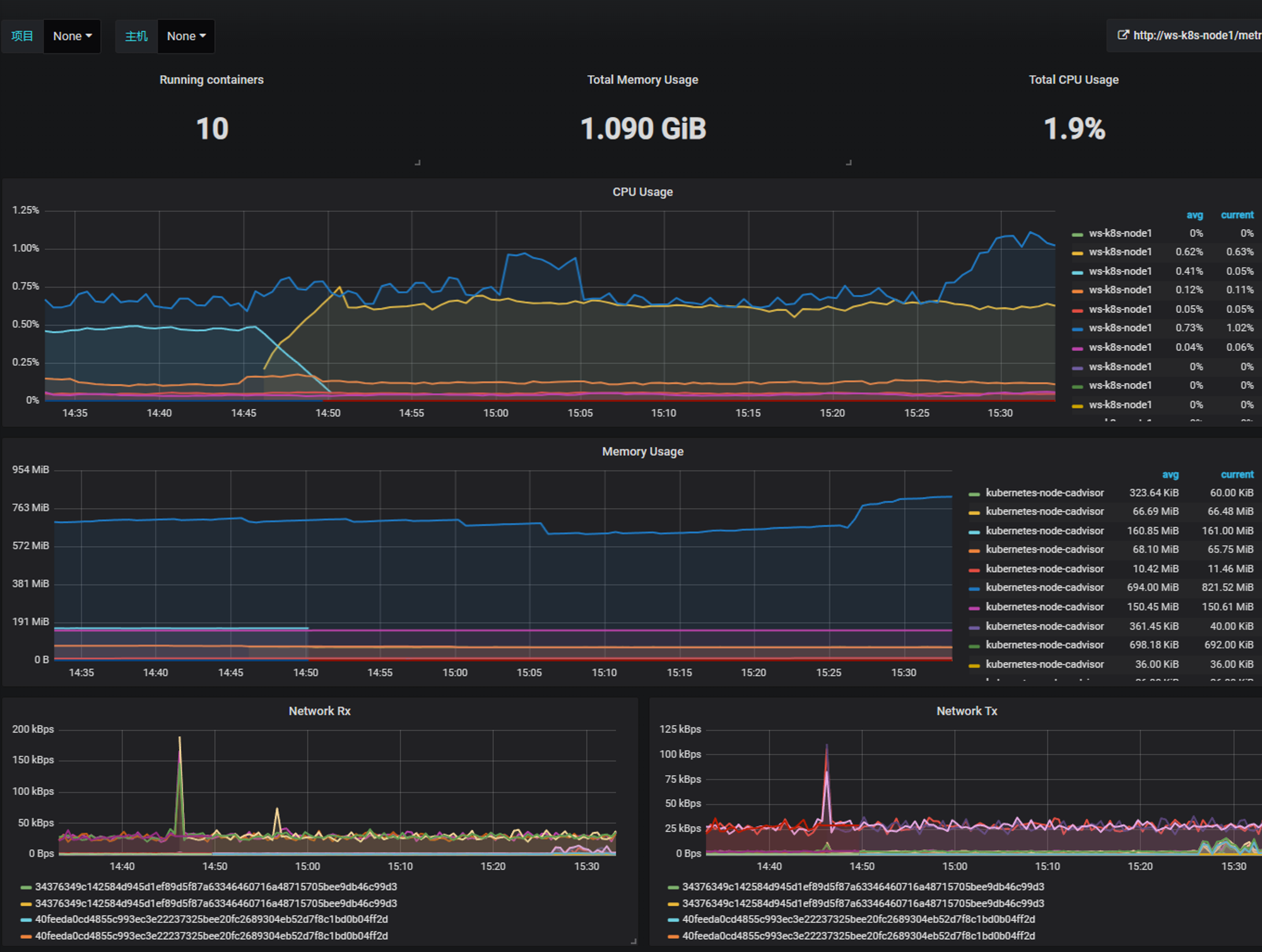Open the Network Tx panel title menu

click(x=967, y=711)
